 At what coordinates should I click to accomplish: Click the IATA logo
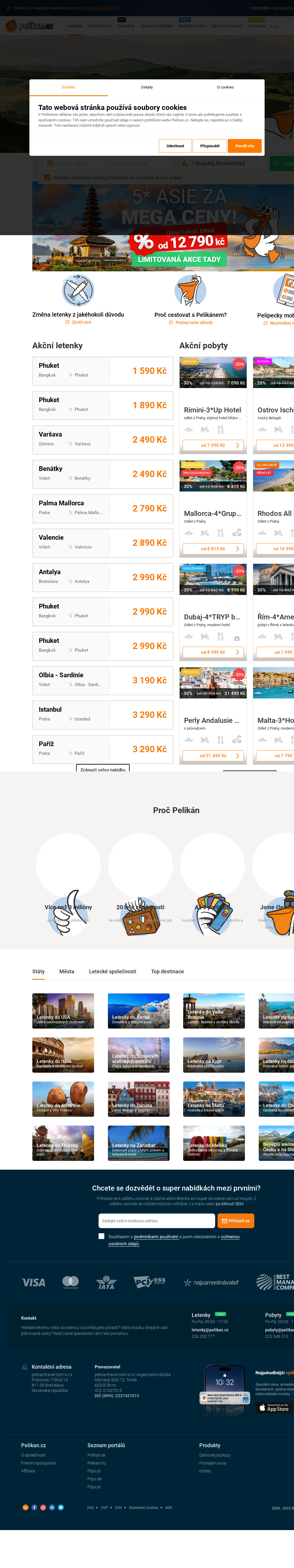tap(106, 1282)
